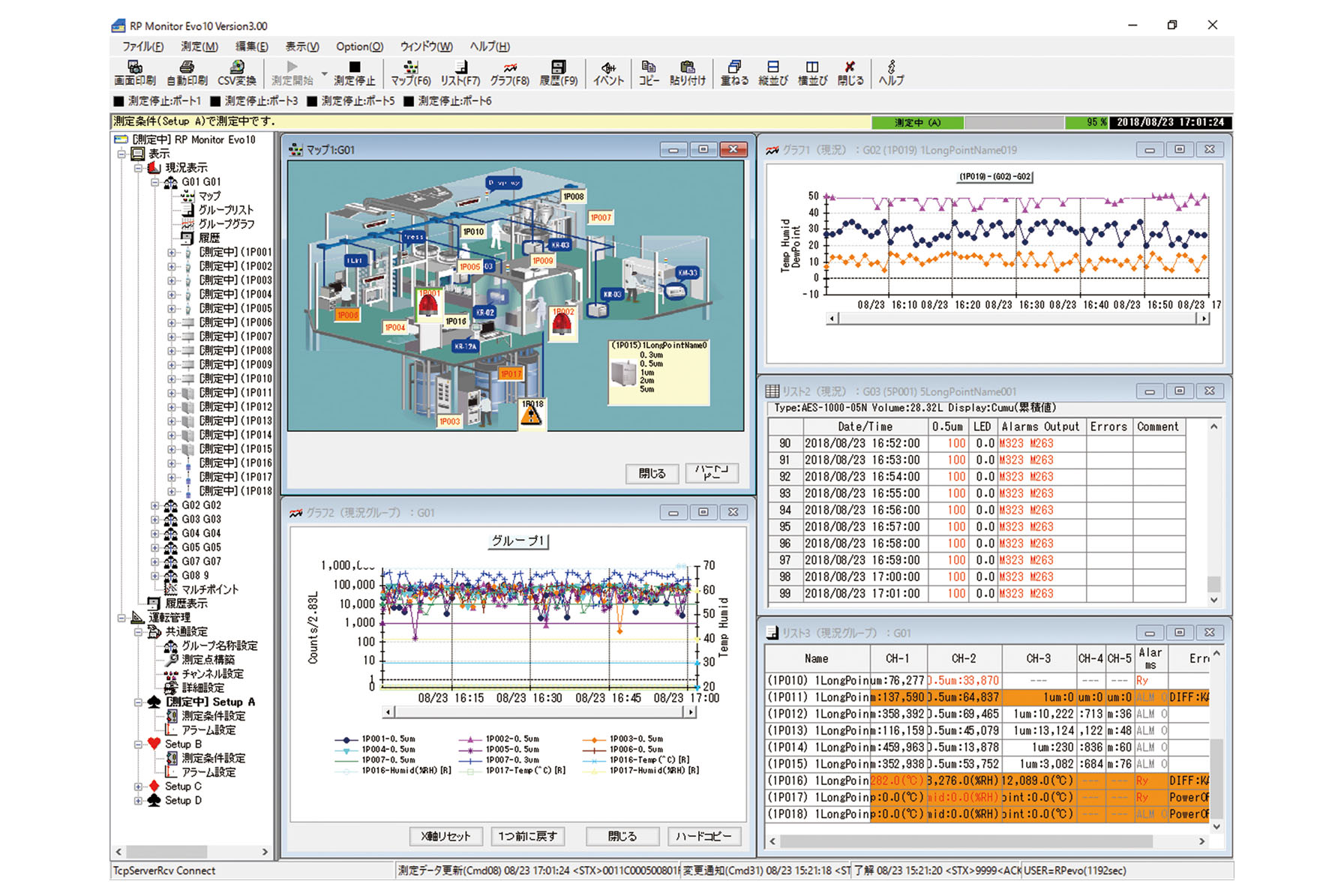
Task: Click the イベント event toolbar icon
Action: click(x=608, y=73)
